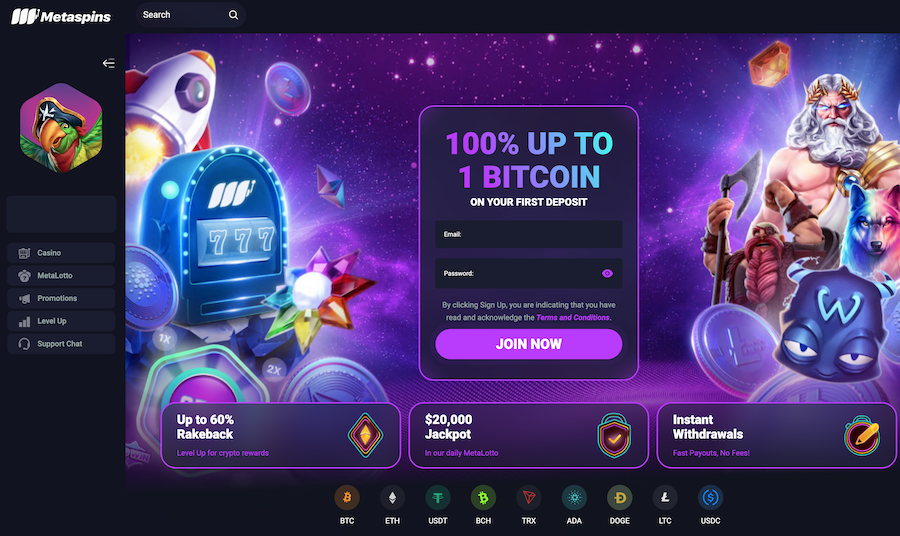900x536 pixels.
Task: Select the DOGE Dogecoin icon
Action: [619, 498]
